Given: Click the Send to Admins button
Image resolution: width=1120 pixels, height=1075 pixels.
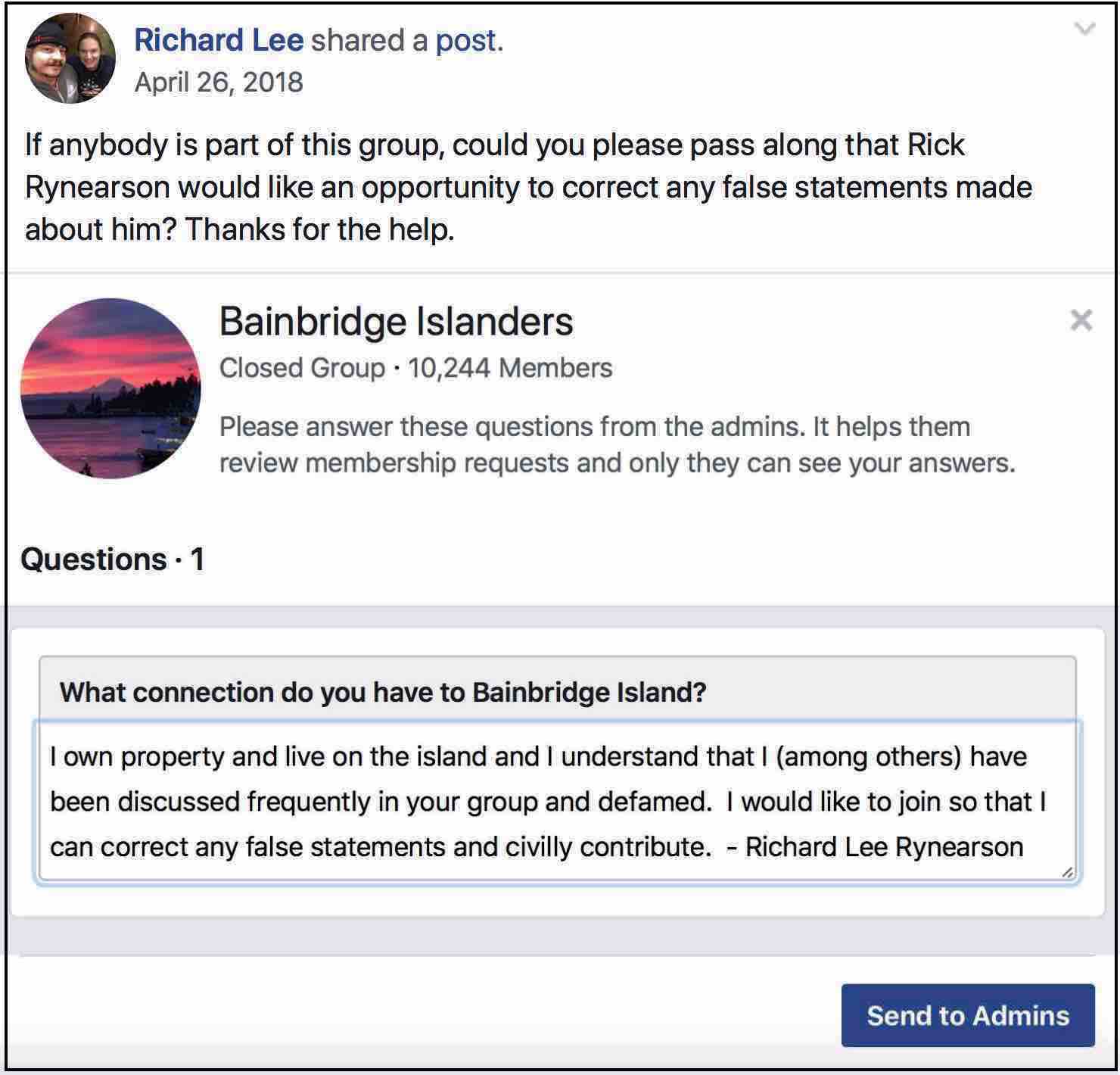Looking at the screenshot, I should point(968,1015).
